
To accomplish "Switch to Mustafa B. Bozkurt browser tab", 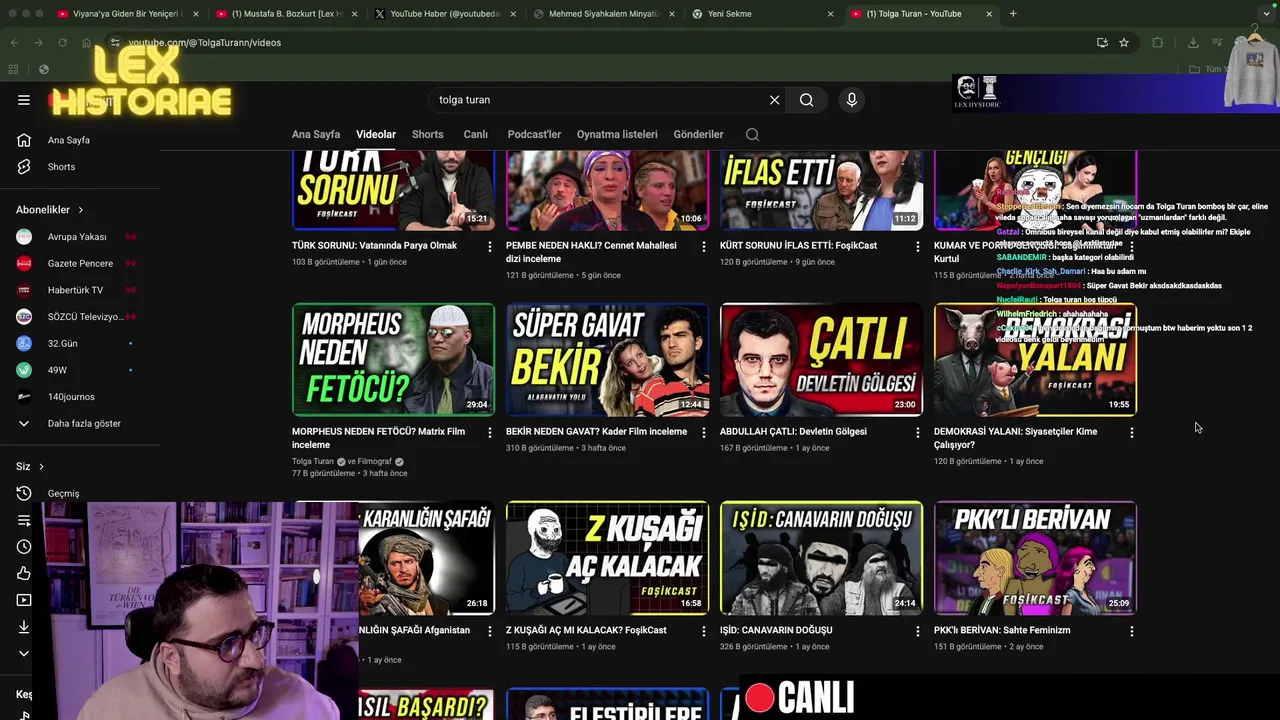I will pyautogui.click(x=288, y=14).
